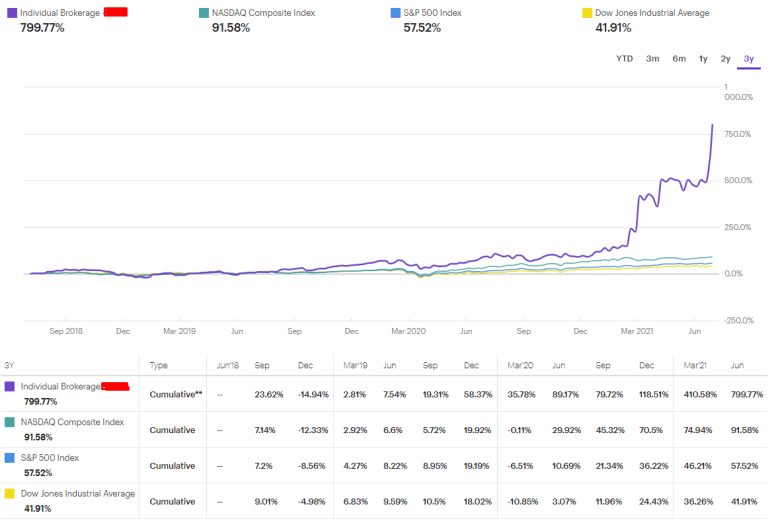
Task: Switch chart to 6m range
Action: point(679,59)
